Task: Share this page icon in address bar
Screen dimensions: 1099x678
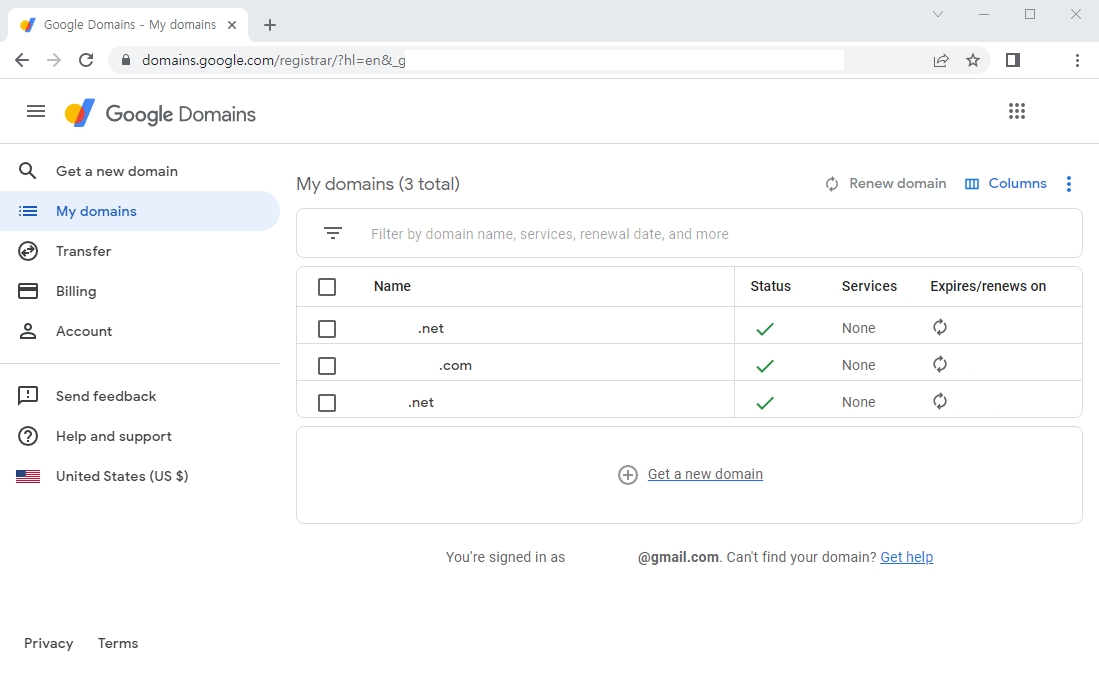Action: coord(941,60)
